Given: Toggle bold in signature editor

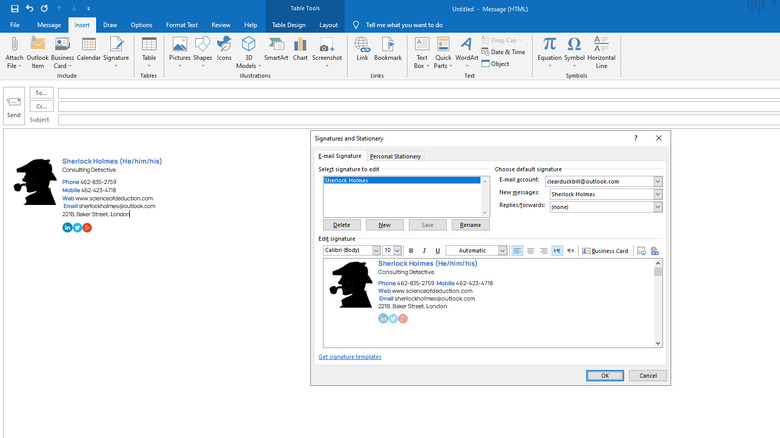Looking at the screenshot, I should [x=410, y=251].
